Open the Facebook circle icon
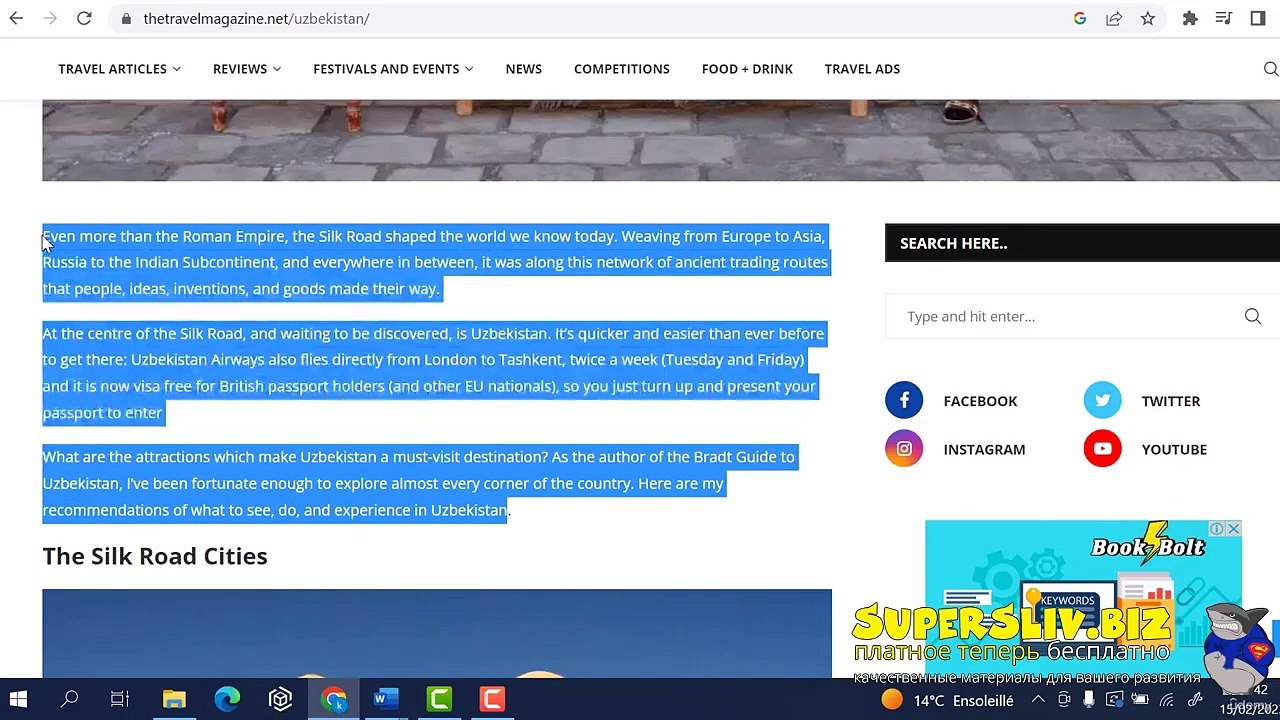 (x=904, y=401)
